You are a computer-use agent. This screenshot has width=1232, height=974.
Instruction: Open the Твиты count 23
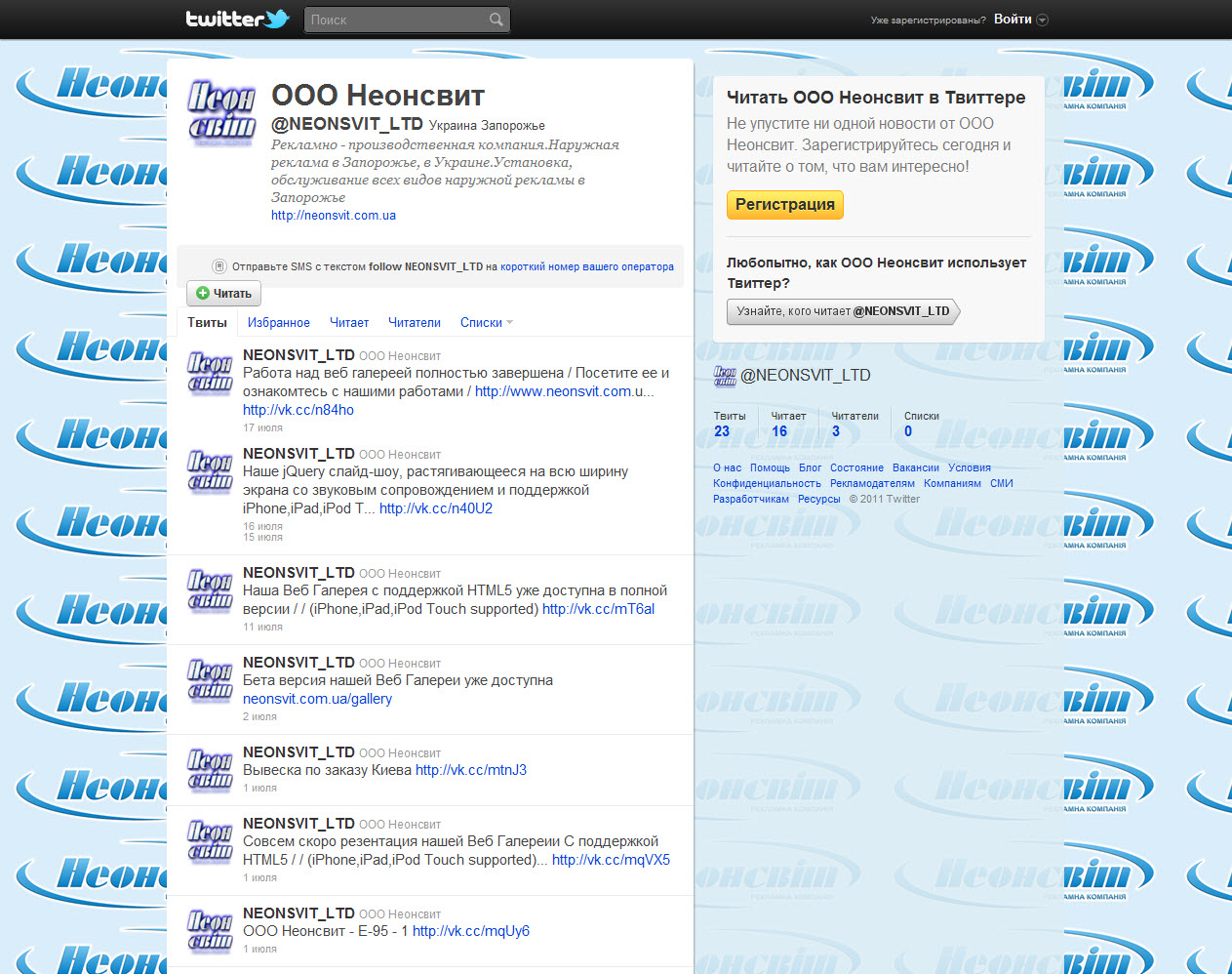tap(722, 431)
